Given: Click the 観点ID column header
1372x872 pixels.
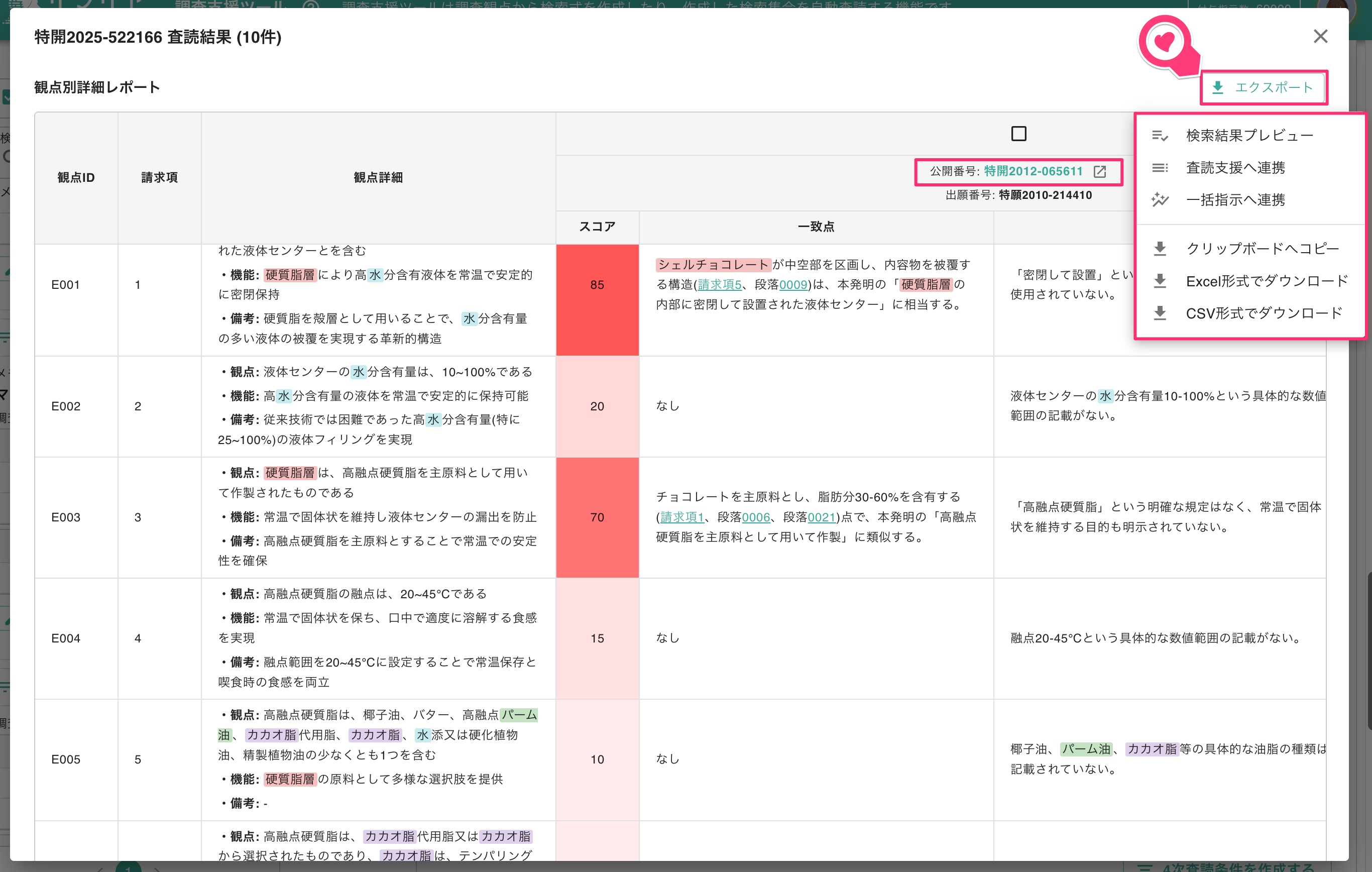Looking at the screenshot, I should (76, 177).
